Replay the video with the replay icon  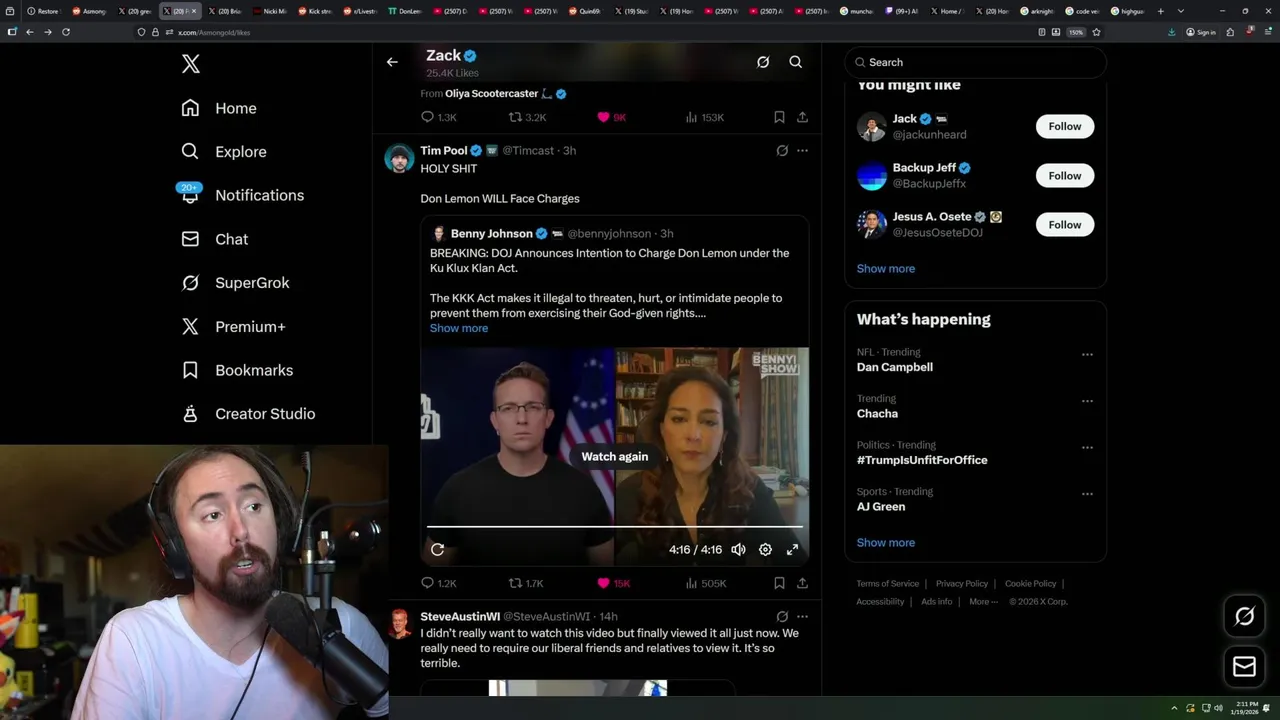tap(437, 549)
